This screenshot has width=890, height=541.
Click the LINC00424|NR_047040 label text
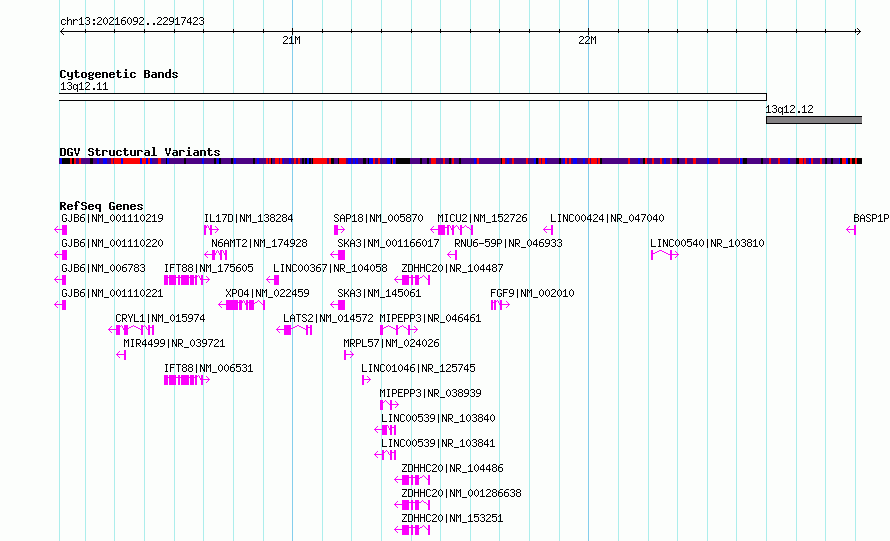pos(607,219)
